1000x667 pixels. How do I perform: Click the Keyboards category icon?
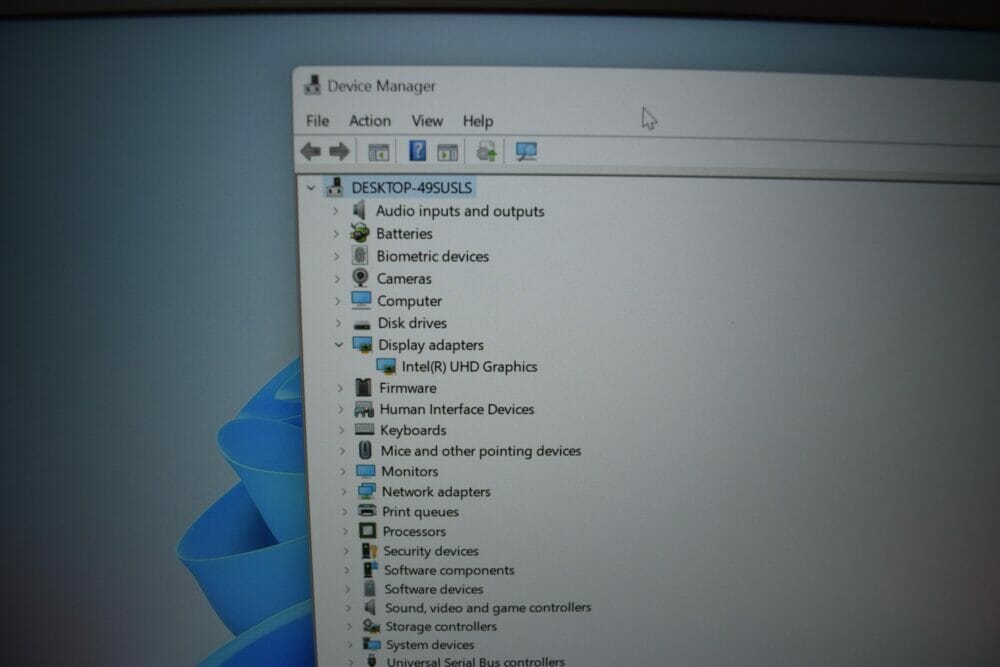click(365, 430)
